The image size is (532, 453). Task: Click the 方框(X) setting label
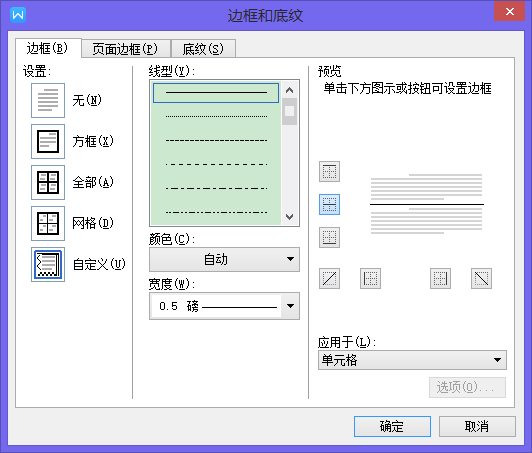point(93,141)
